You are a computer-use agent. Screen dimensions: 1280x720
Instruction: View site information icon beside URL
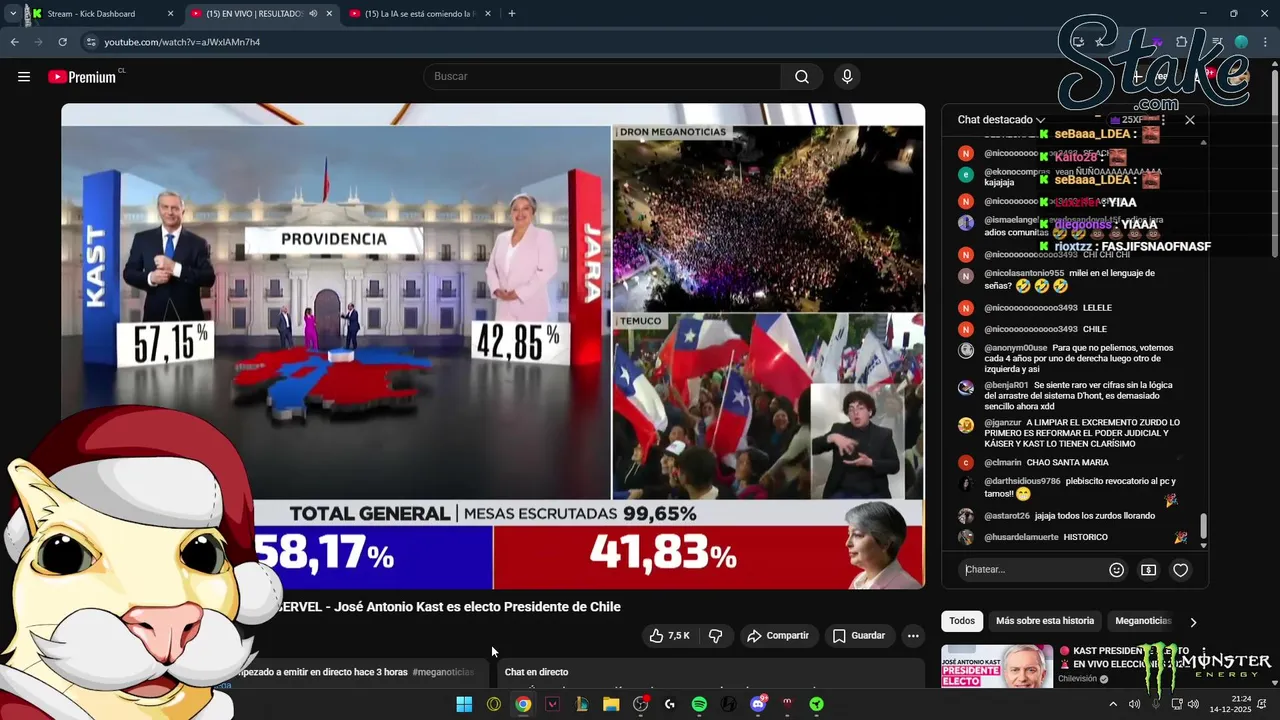coord(91,42)
